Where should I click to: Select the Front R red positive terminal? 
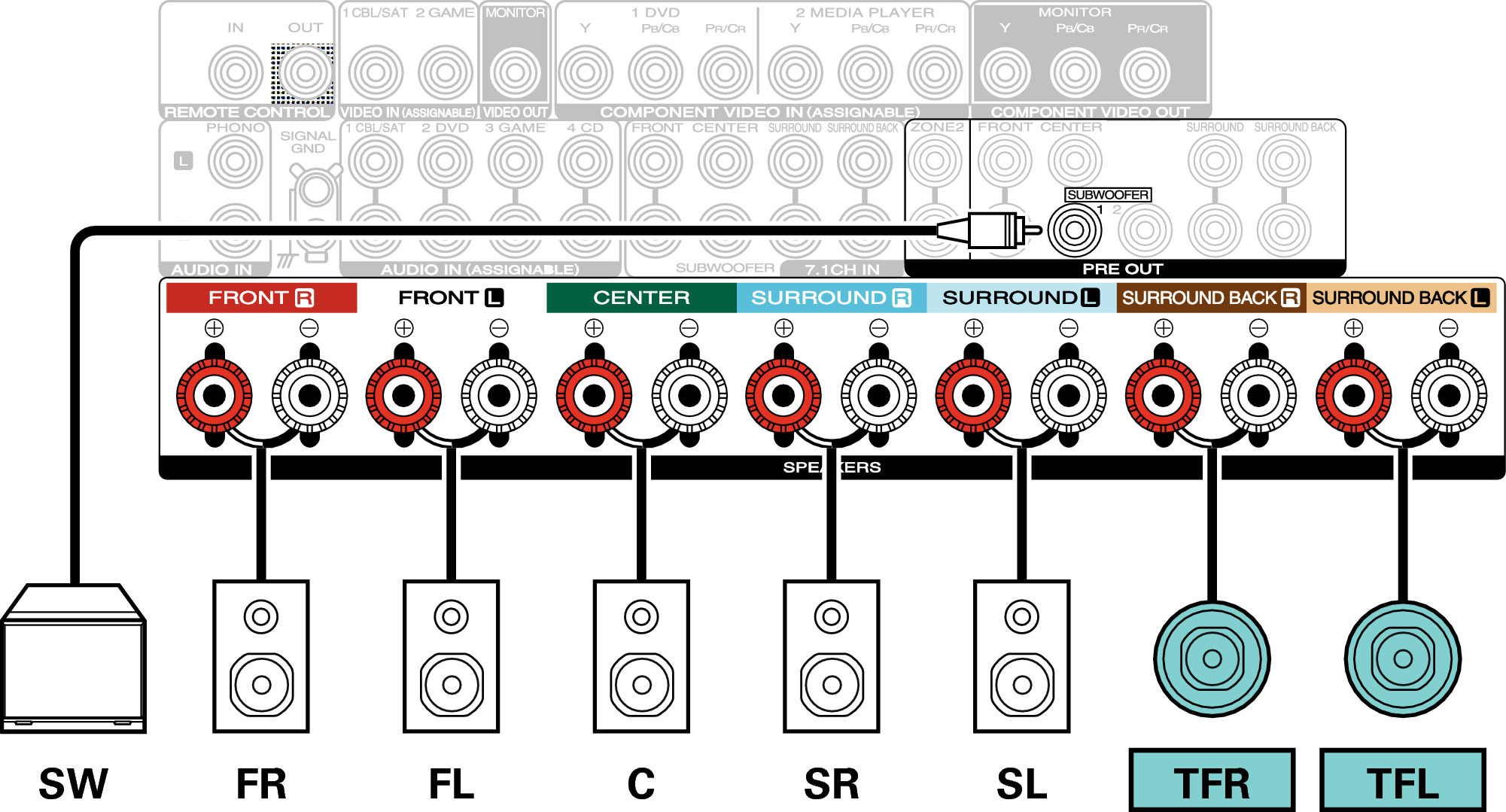click(214, 396)
